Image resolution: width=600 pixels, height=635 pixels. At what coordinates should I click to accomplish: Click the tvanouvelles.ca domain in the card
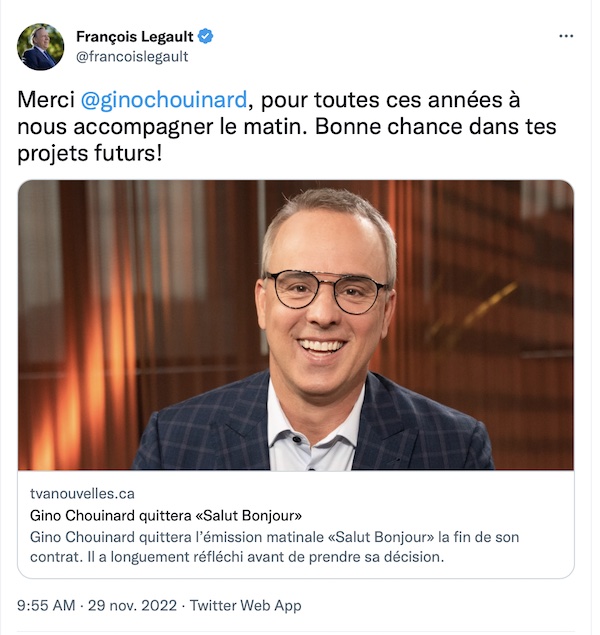82,493
